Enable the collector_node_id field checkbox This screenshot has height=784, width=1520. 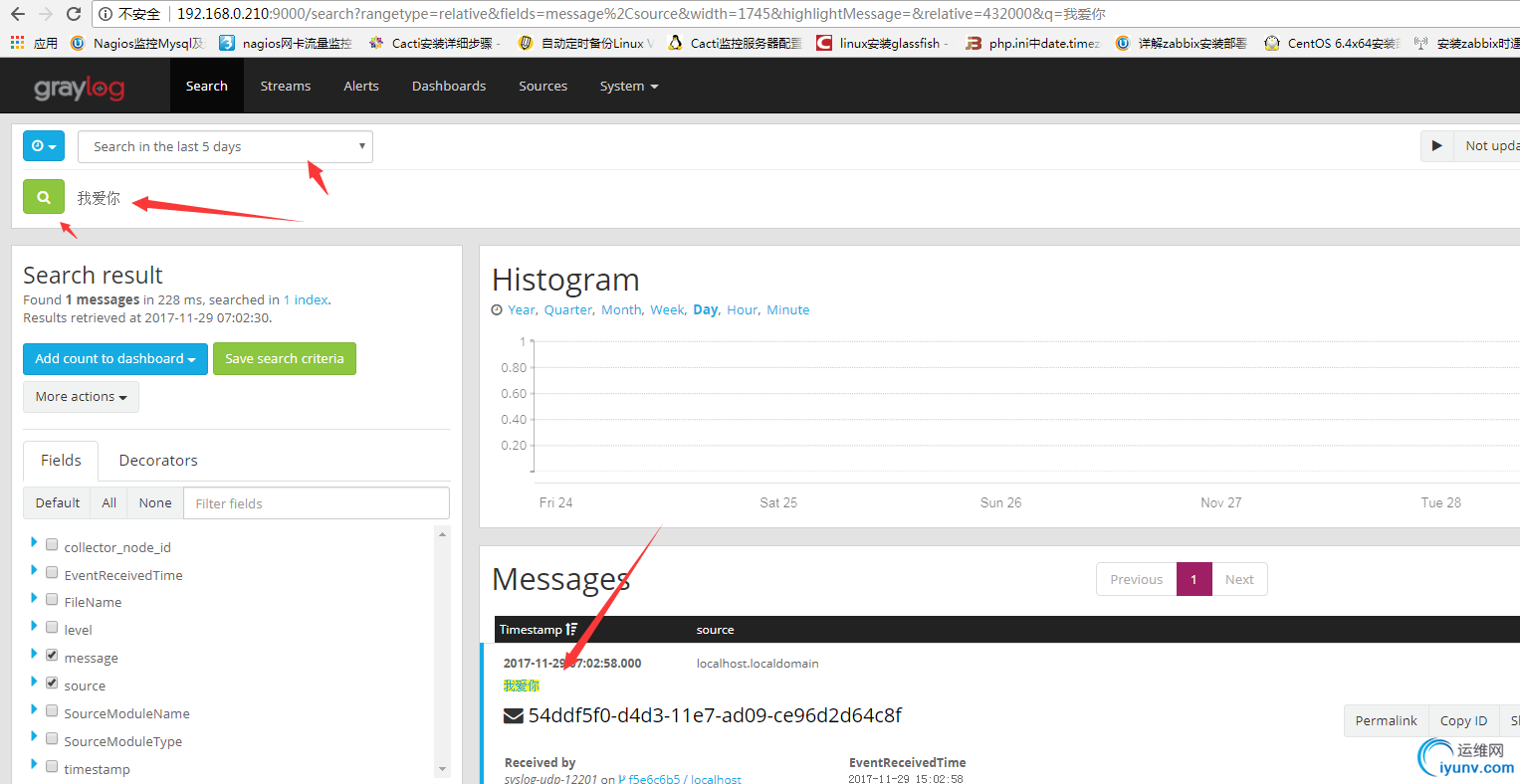[52, 544]
